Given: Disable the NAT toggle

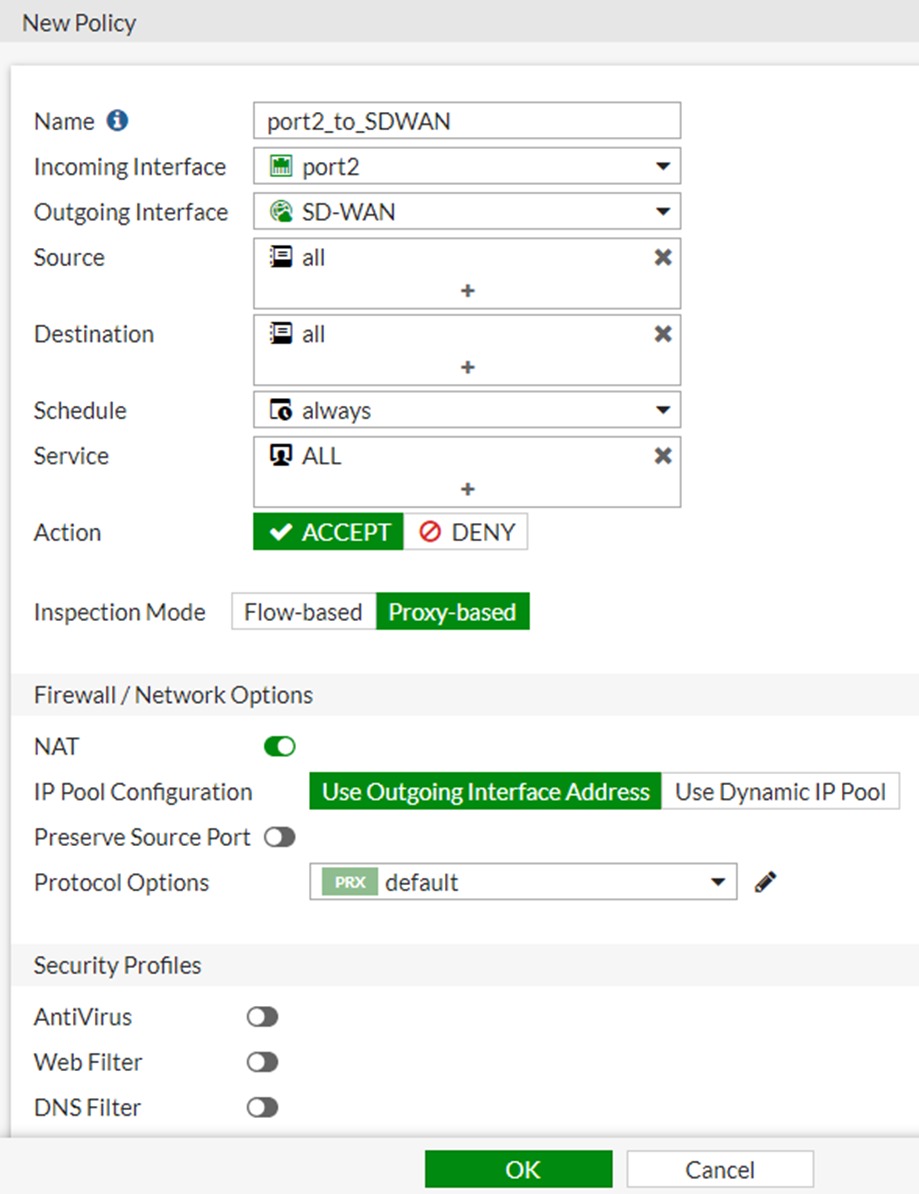Looking at the screenshot, I should tap(280, 747).
